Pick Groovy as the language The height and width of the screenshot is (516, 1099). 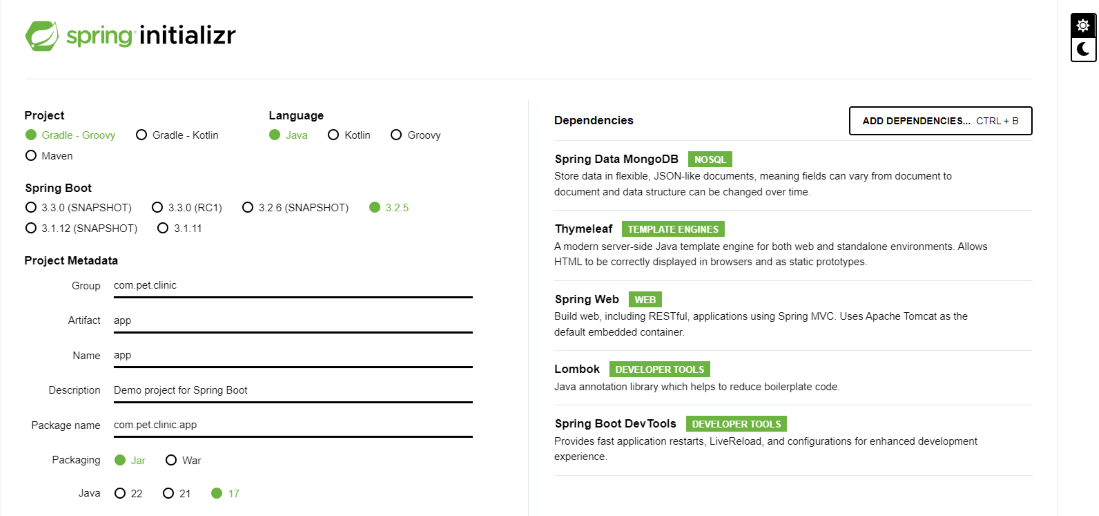pyautogui.click(x=397, y=135)
